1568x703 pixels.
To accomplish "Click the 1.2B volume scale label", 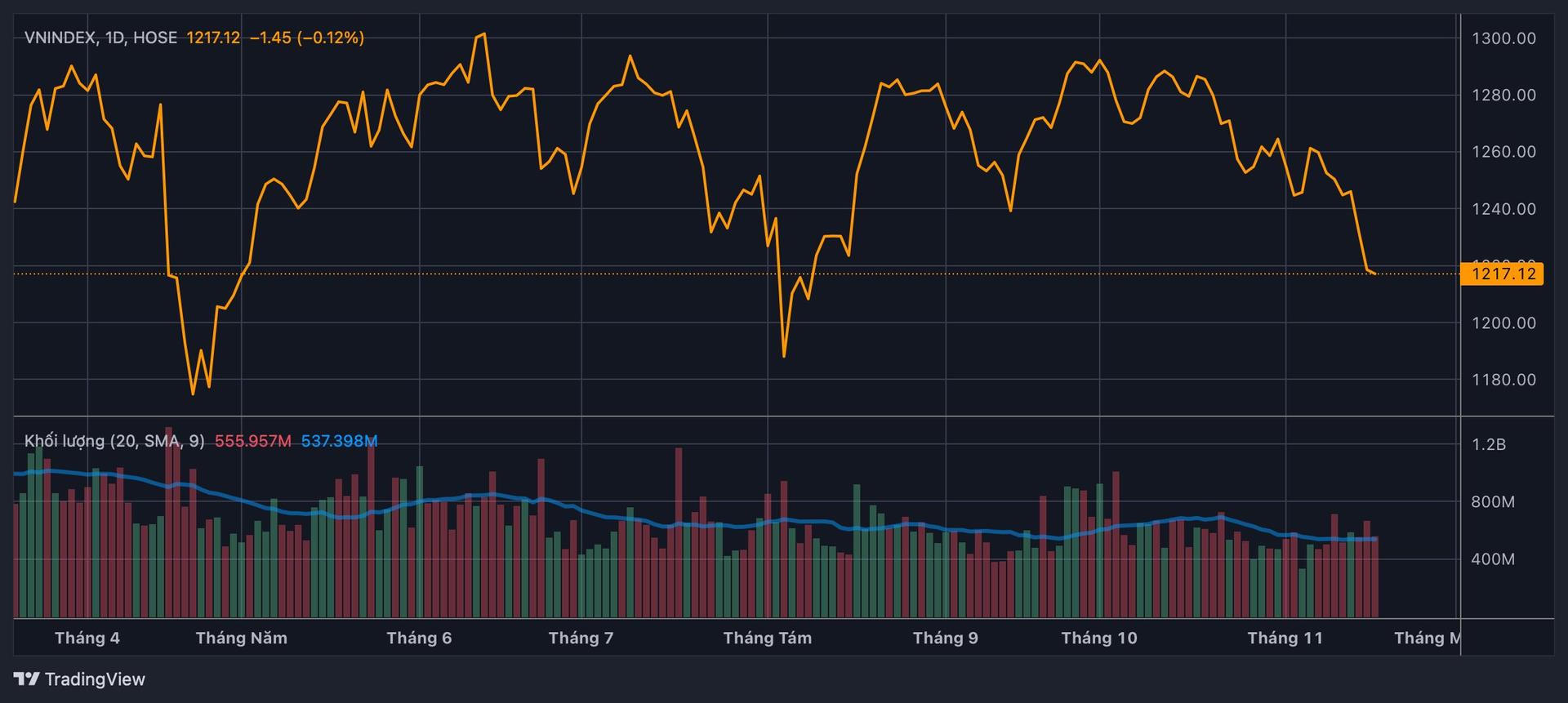I will [x=1488, y=444].
